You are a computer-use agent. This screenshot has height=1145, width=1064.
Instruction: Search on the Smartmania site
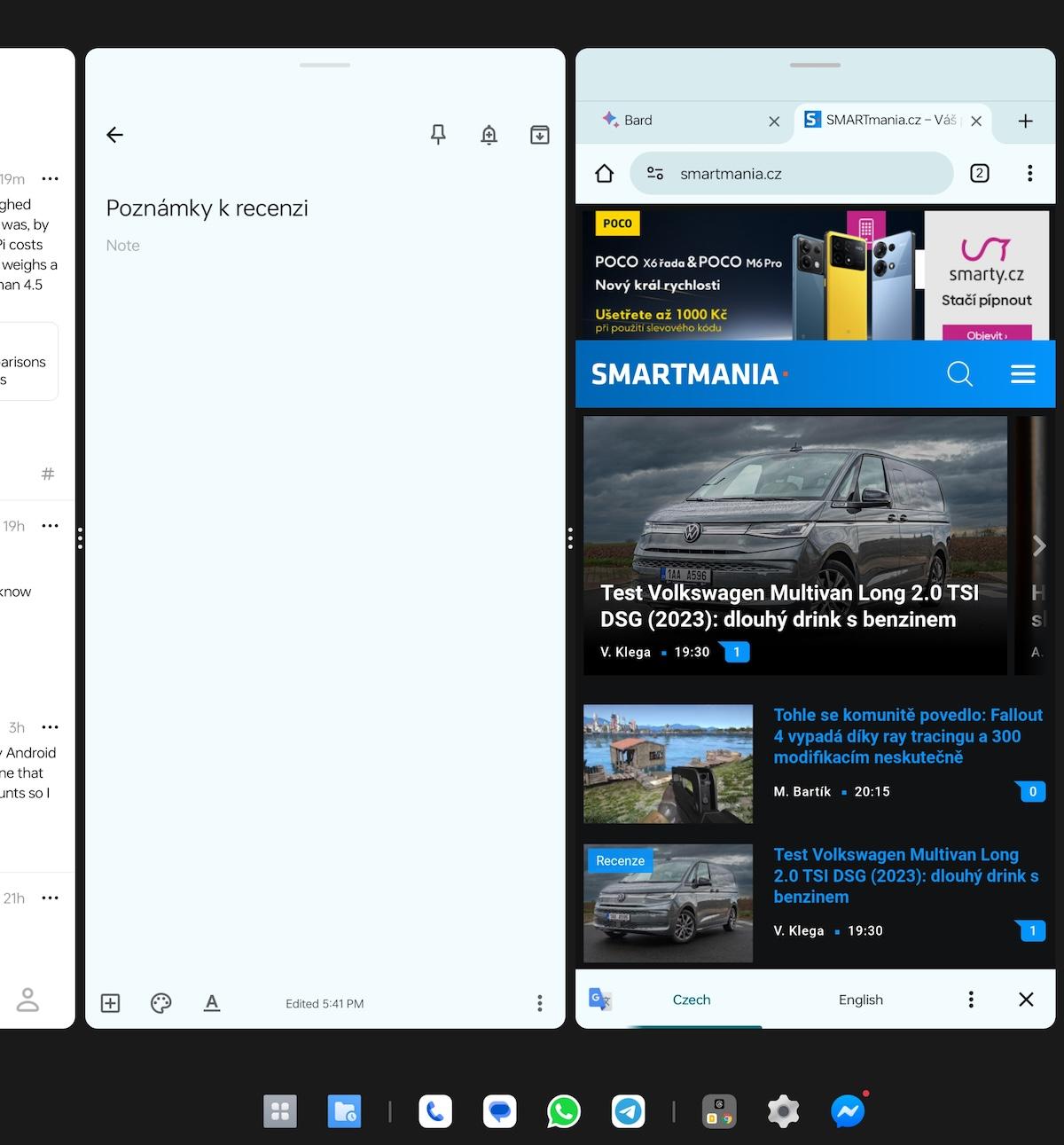960,374
